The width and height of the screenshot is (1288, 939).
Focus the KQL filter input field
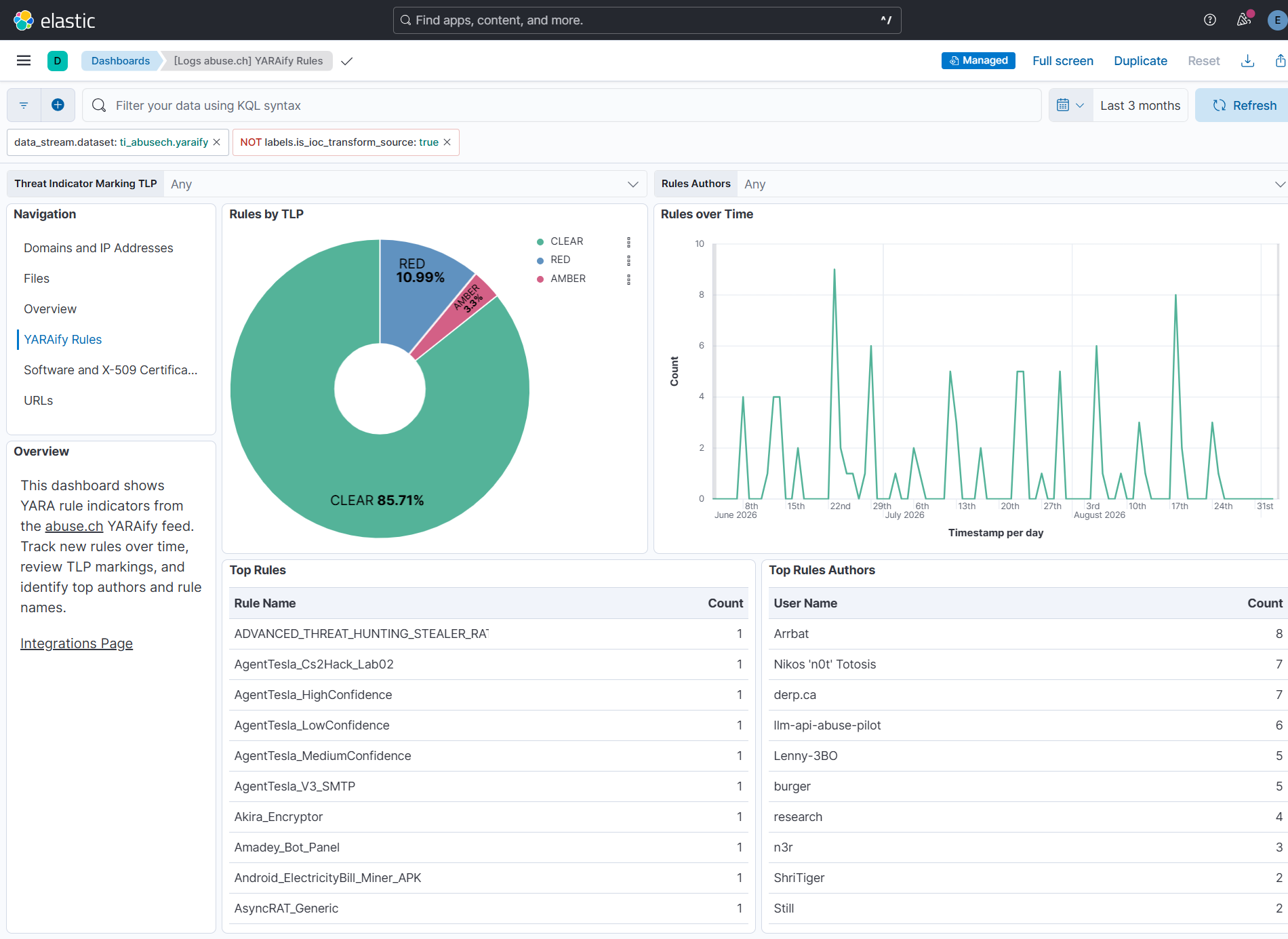tap(562, 105)
